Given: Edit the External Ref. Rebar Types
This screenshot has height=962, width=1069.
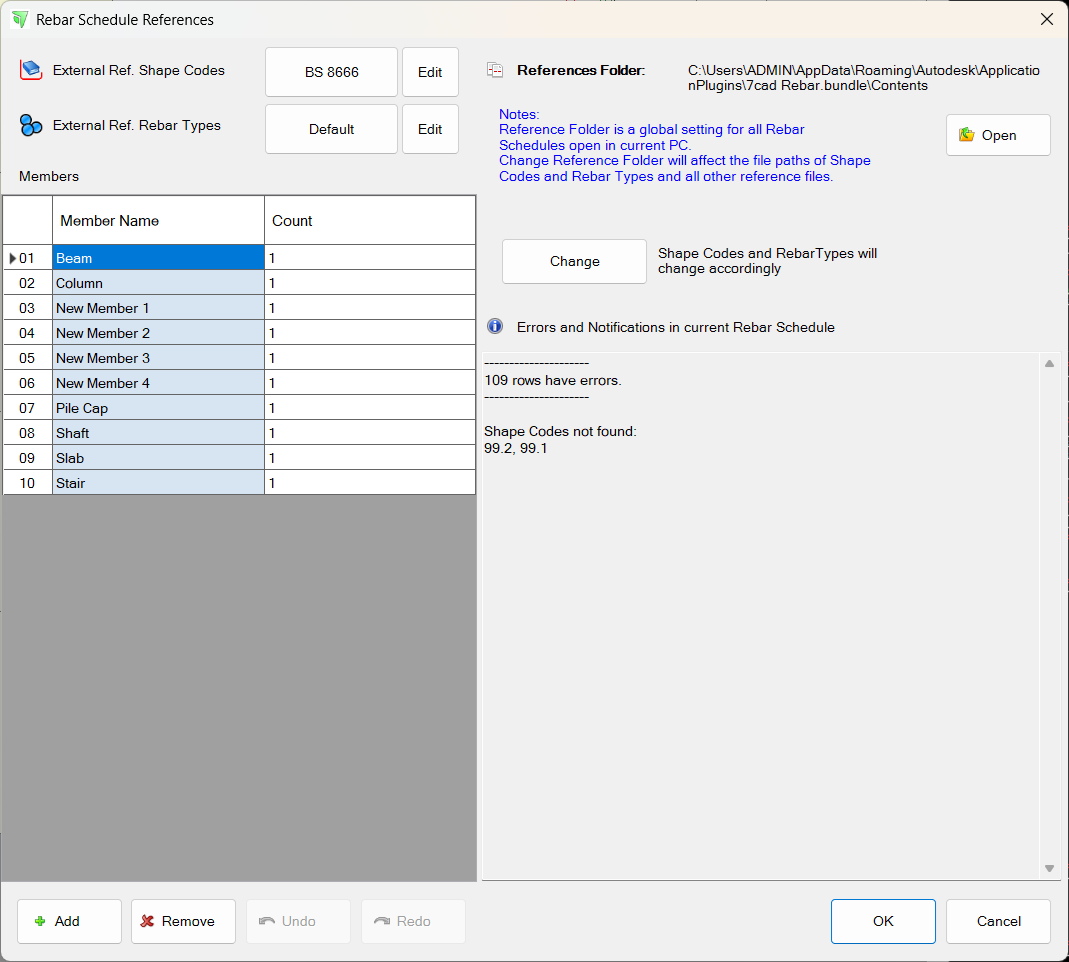Looking at the screenshot, I should coord(430,129).
